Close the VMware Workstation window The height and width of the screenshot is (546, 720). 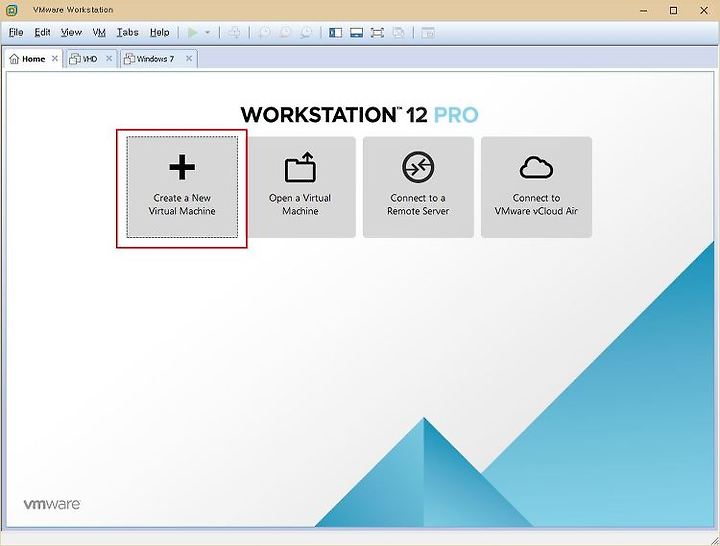tap(703, 10)
